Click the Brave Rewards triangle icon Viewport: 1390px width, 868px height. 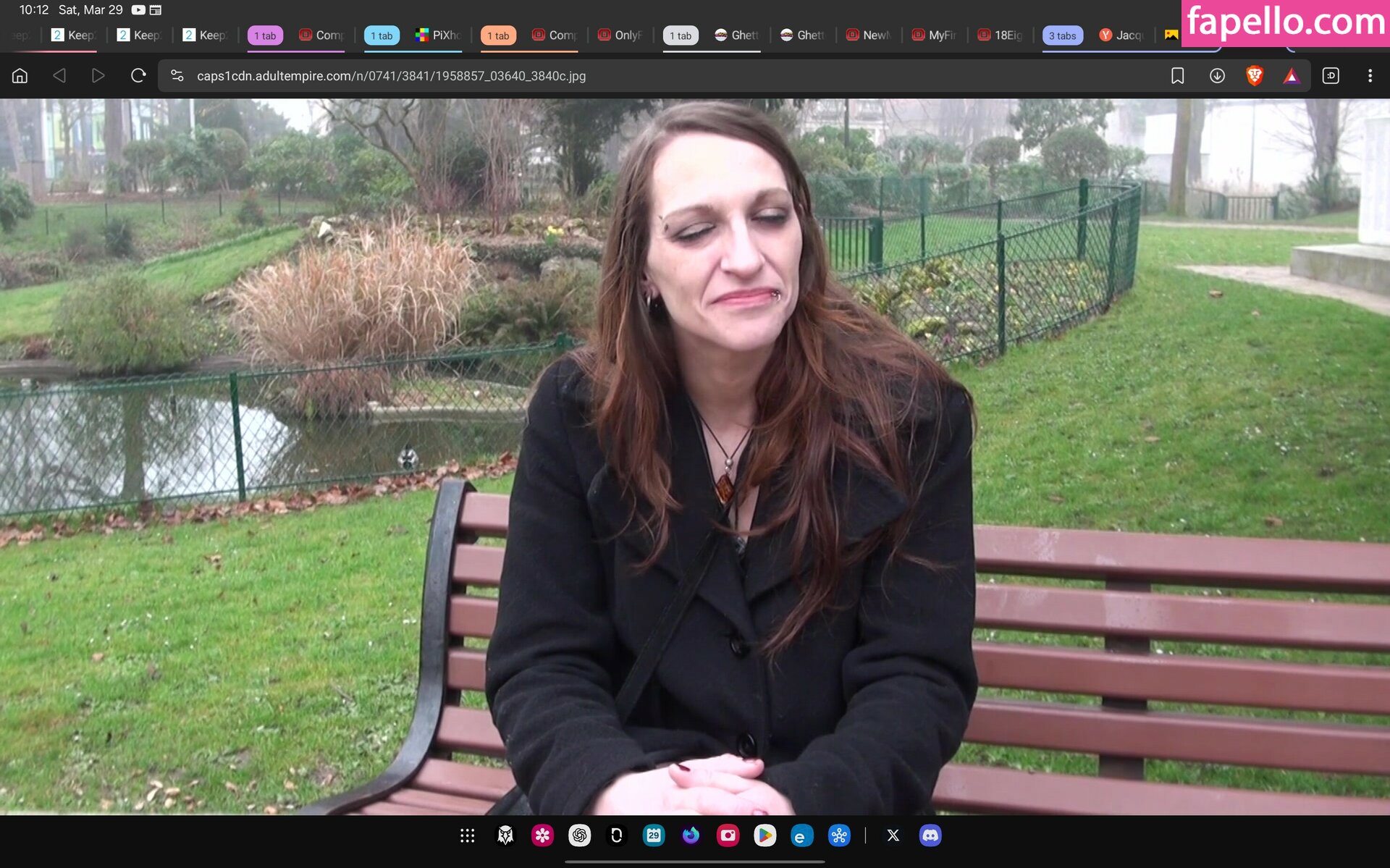click(1292, 75)
